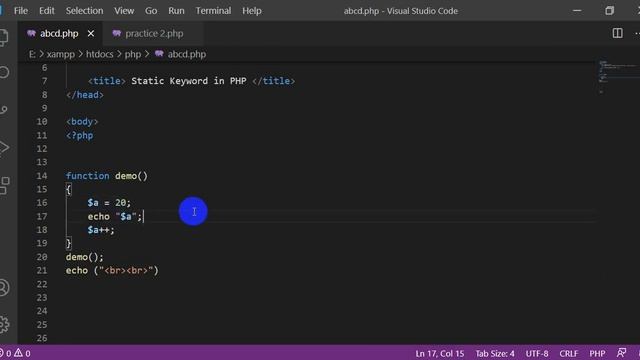Open the Terminal menu
Viewport: 640px width, 360px height.
[213, 11]
